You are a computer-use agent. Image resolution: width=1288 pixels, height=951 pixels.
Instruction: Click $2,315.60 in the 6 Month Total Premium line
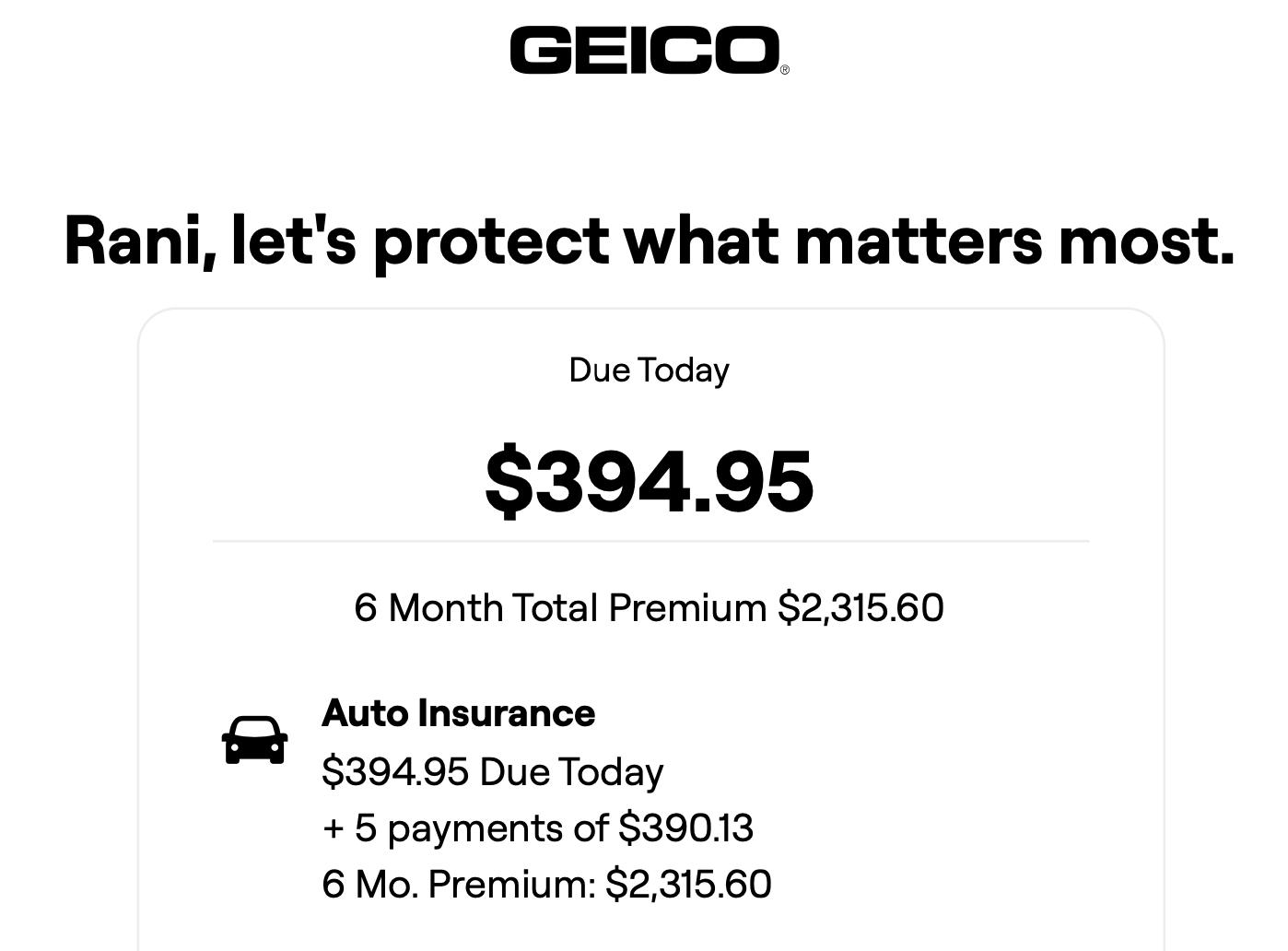coord(861,608)
